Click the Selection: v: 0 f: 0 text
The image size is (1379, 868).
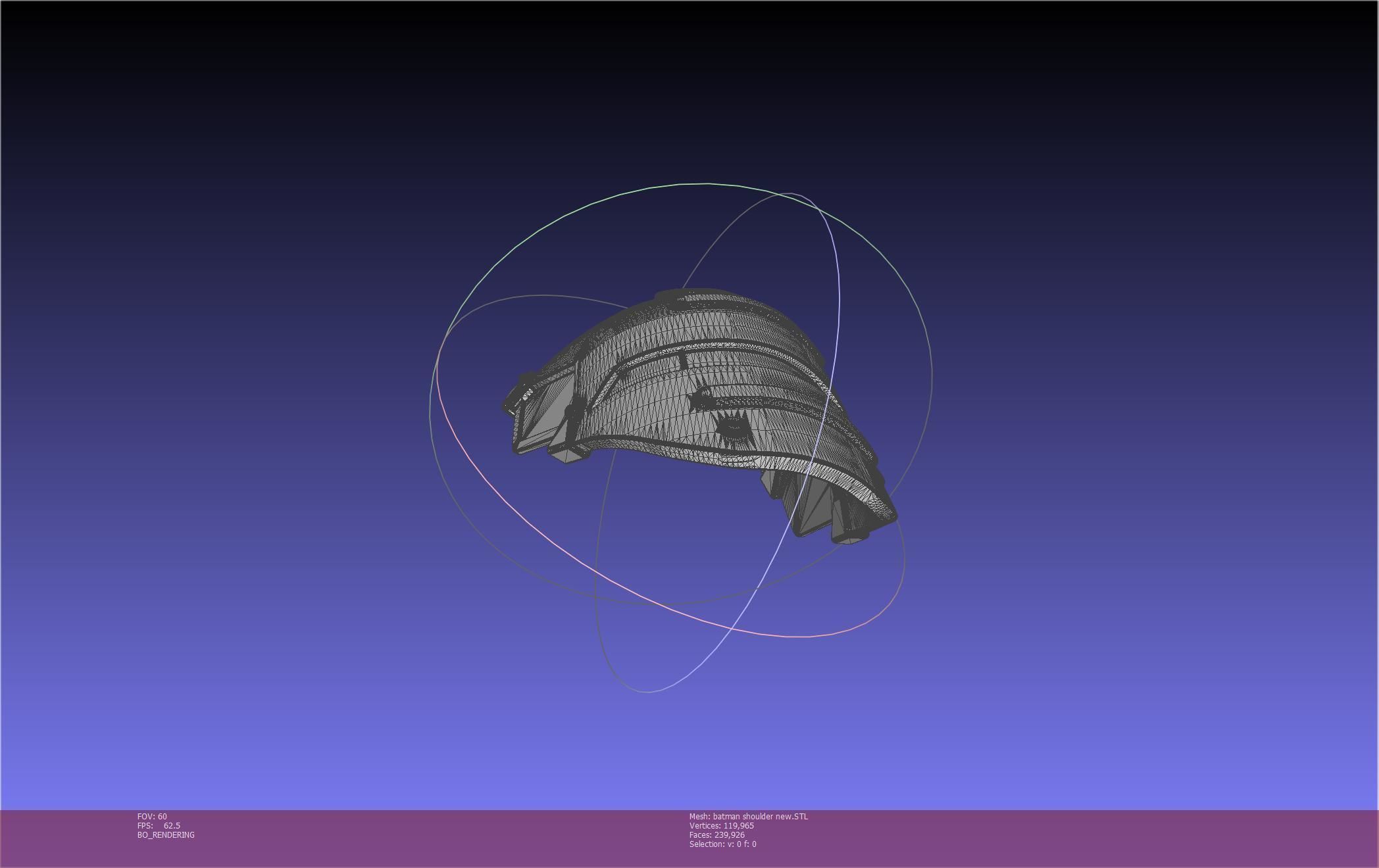pyautogui.click(x=723, y=844)
